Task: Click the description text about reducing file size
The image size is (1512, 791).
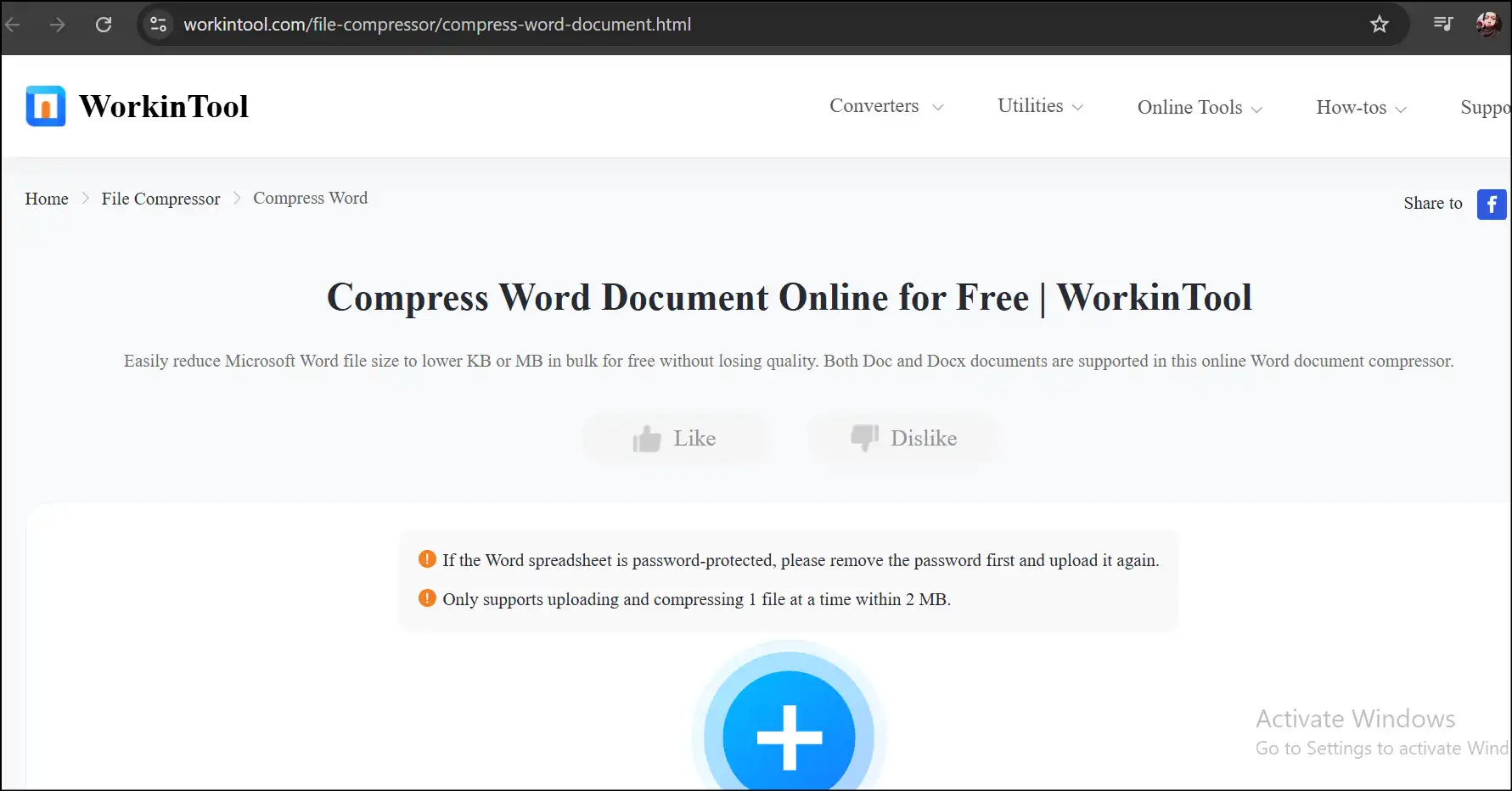Action: 789,361
